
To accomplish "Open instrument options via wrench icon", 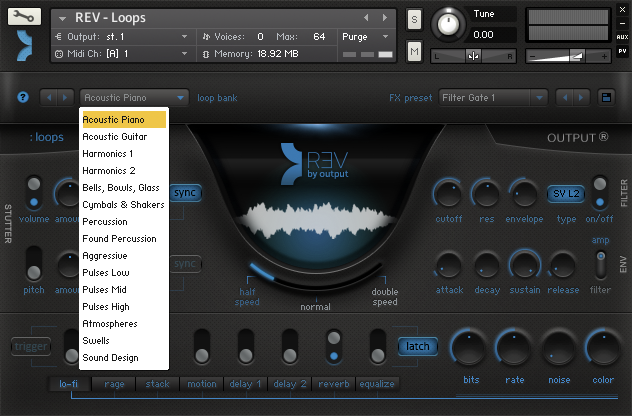I will click(x=24, y=16).
